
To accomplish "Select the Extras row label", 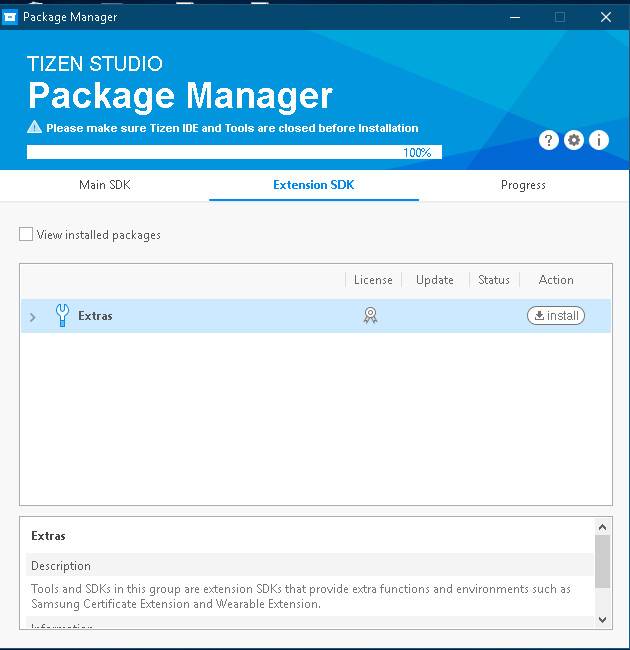I will coord(95,316).
